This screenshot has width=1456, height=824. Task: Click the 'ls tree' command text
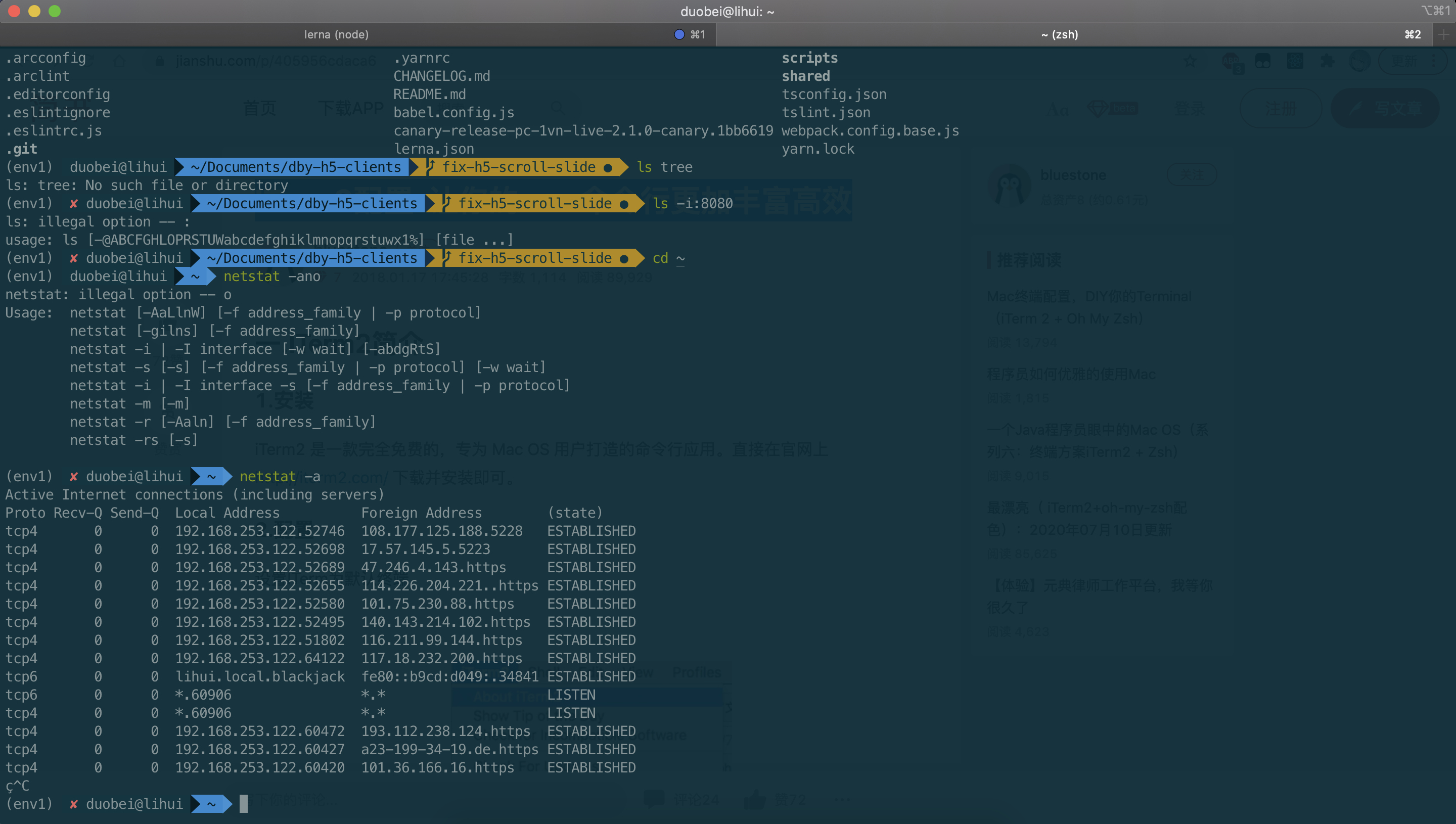[664, 167]
